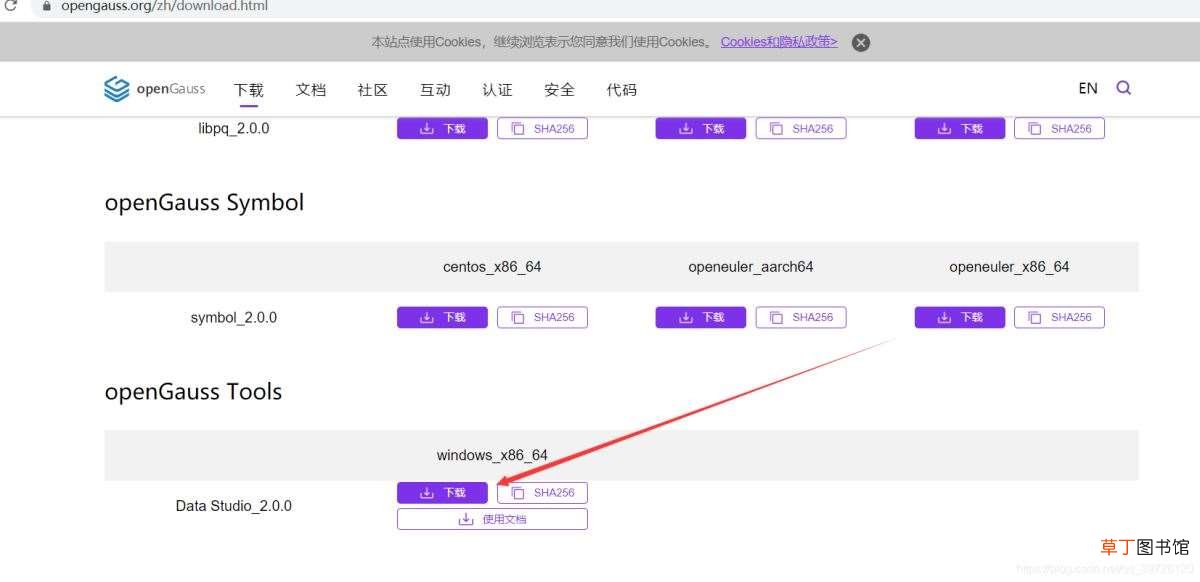Screen dimensions: 1200x582
Task: Download Data Studio_2.0.0 for windows_x86_64
Action: (x=442, y=493)
